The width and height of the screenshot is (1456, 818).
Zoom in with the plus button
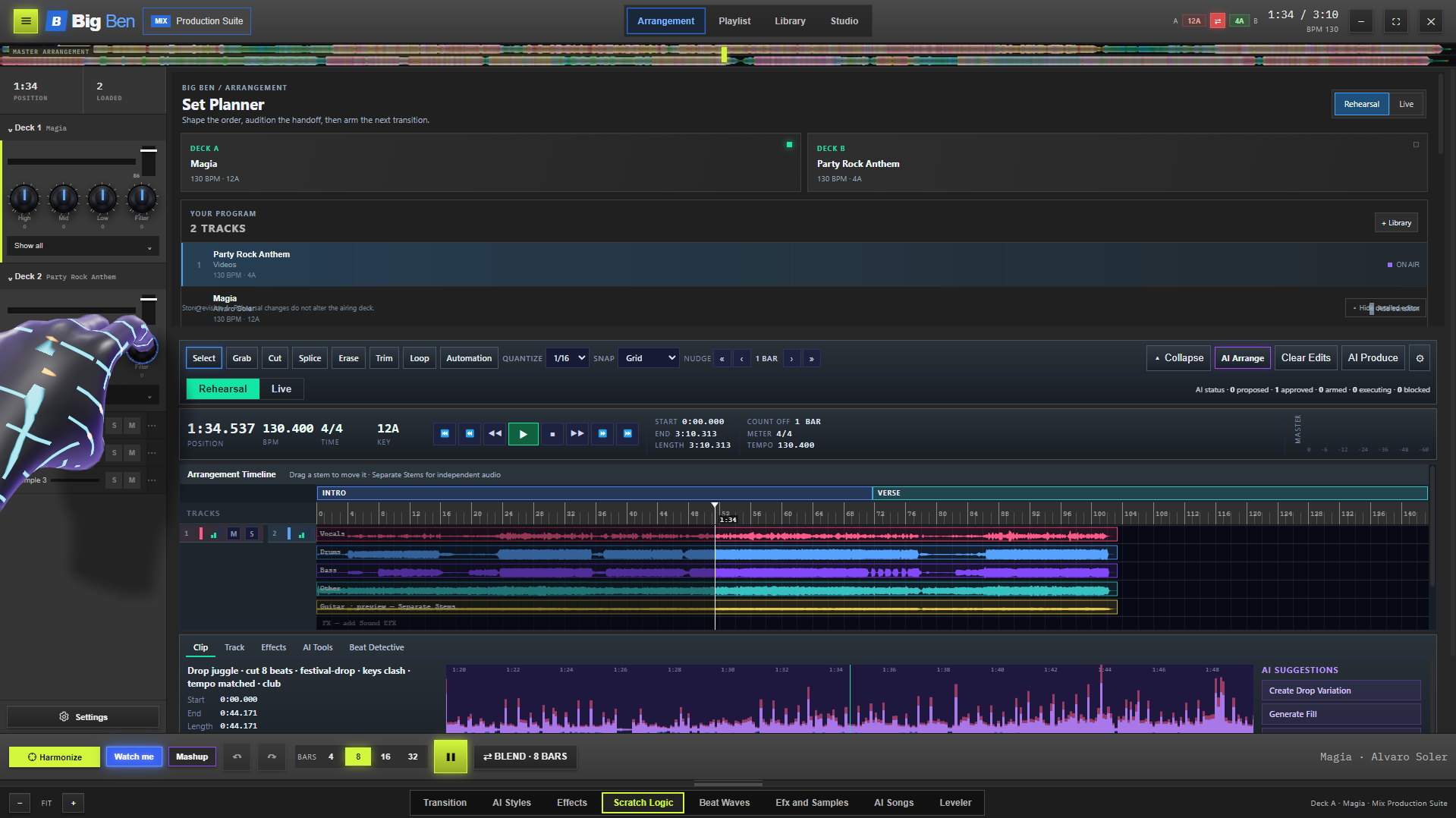74,803
